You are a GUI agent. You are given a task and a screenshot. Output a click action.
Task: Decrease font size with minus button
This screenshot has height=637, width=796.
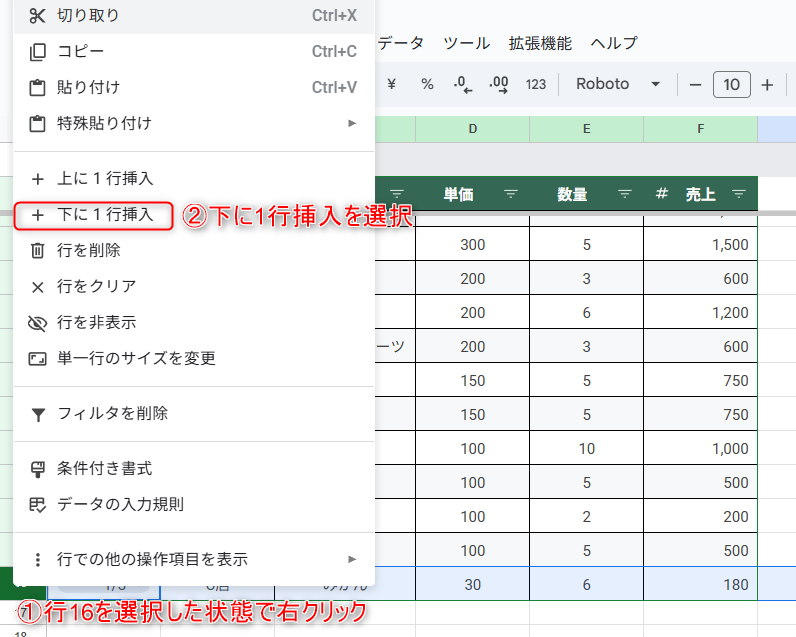695,85
